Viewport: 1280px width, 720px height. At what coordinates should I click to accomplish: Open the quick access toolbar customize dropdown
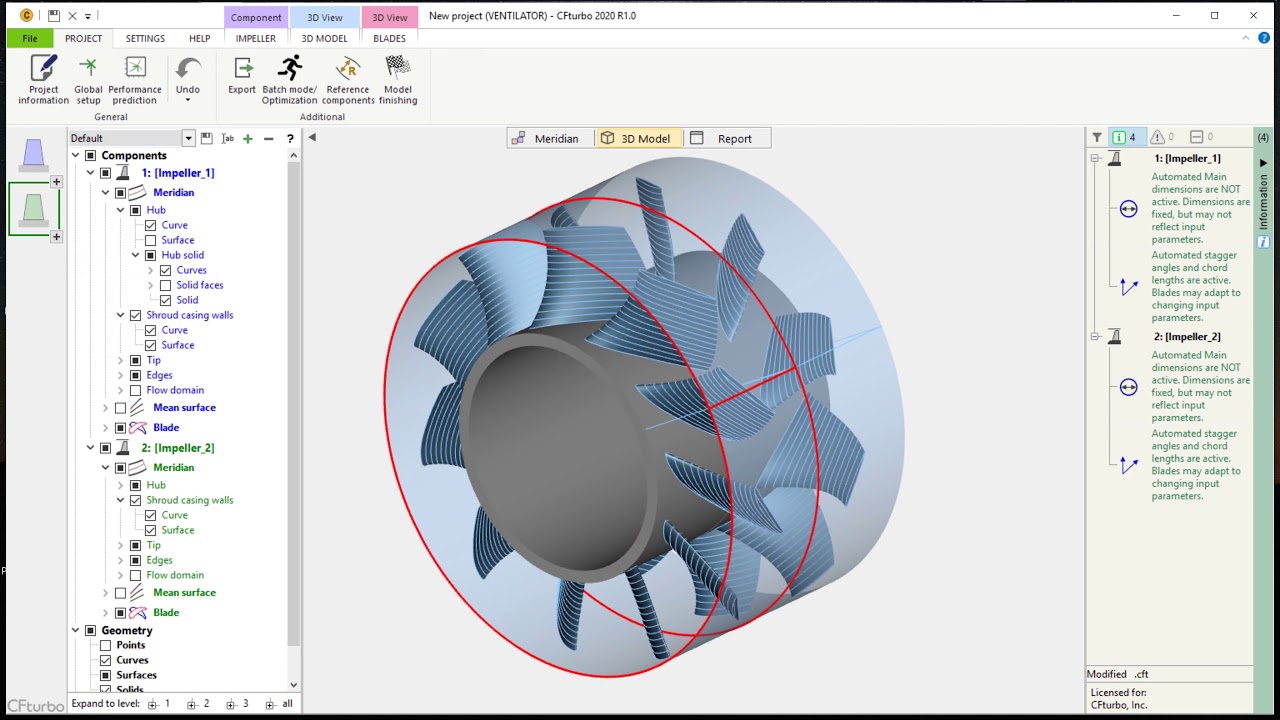coord(88,16)
